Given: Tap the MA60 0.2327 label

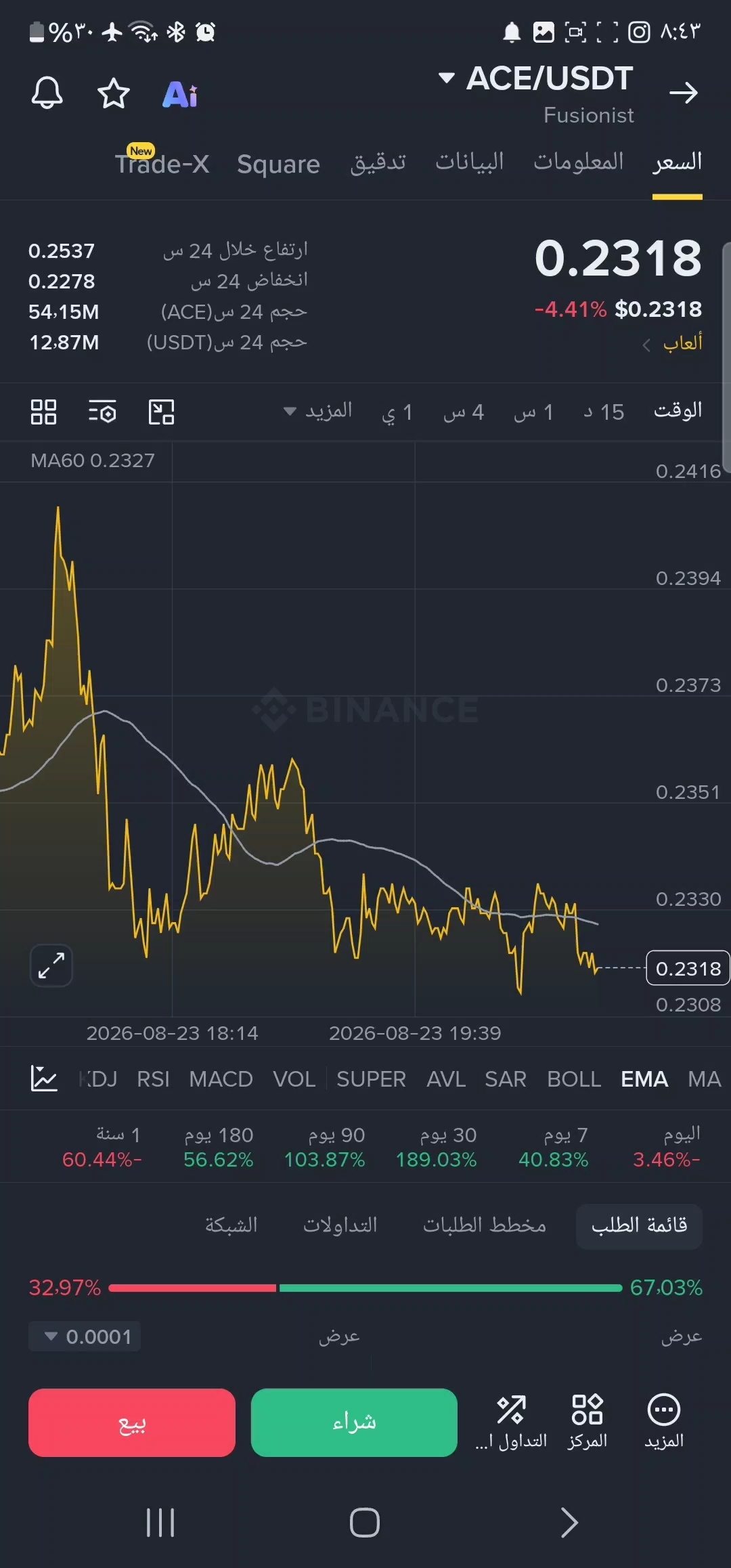Looking at the screenshot, I should pos(93,461).
